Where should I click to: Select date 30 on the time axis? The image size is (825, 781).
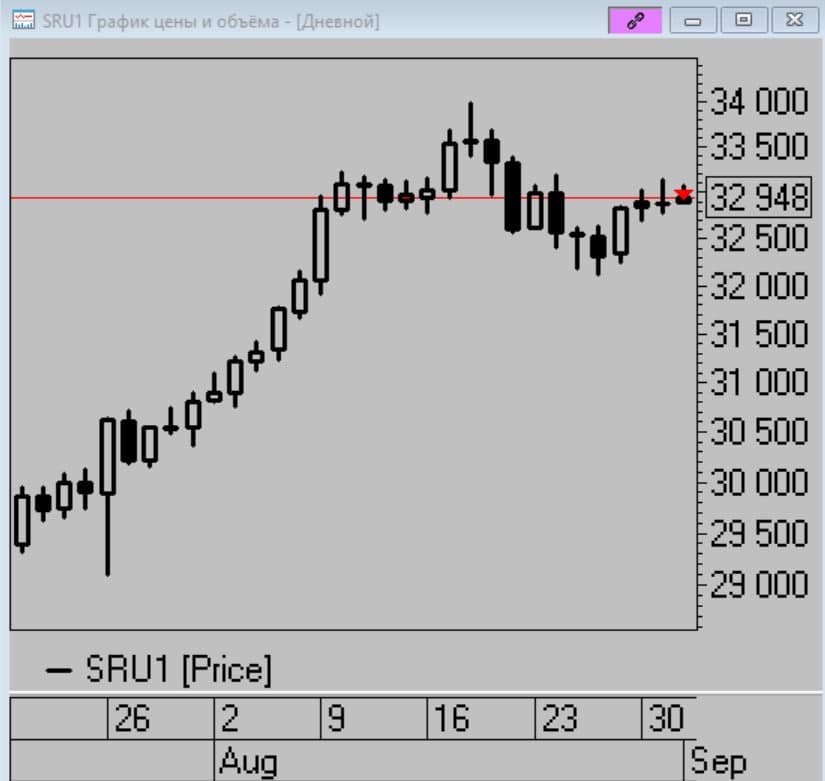(666, 718)
